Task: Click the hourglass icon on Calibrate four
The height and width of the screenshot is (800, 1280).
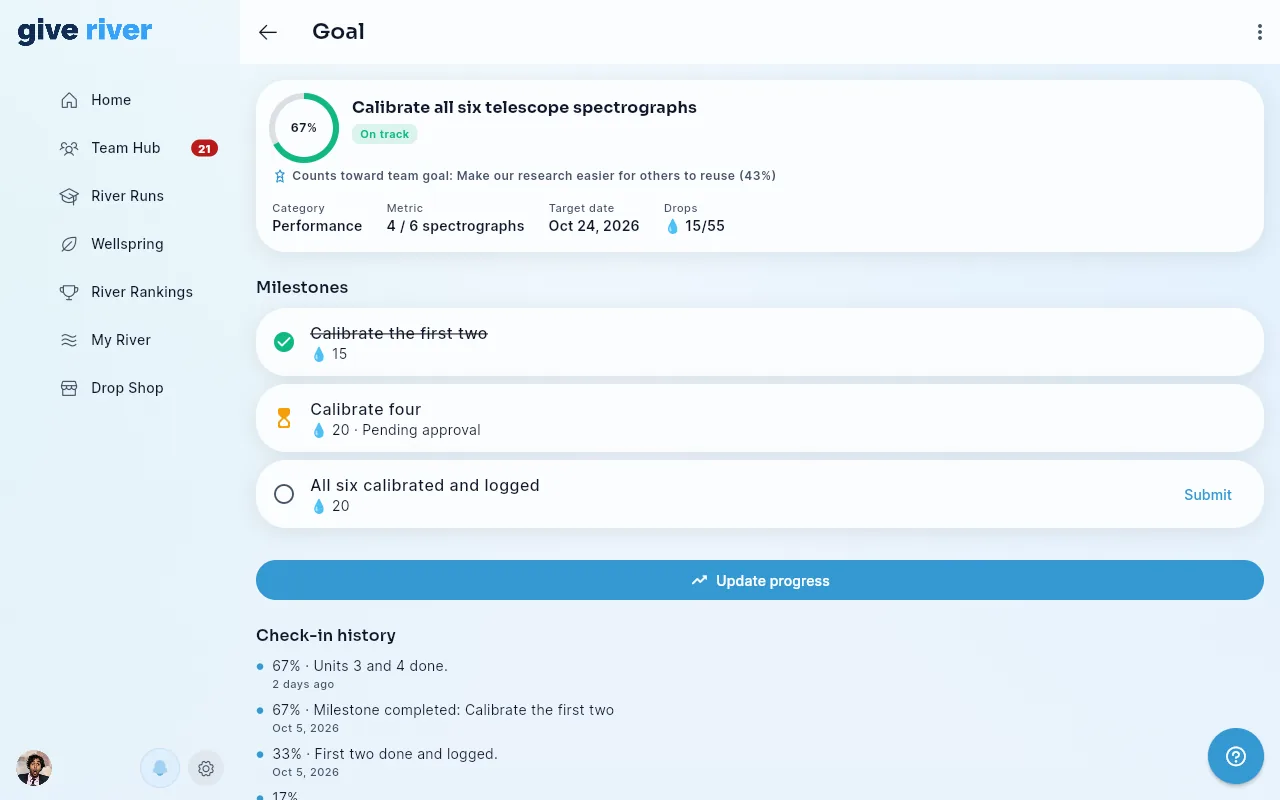Action: click(x=284, y=418)
